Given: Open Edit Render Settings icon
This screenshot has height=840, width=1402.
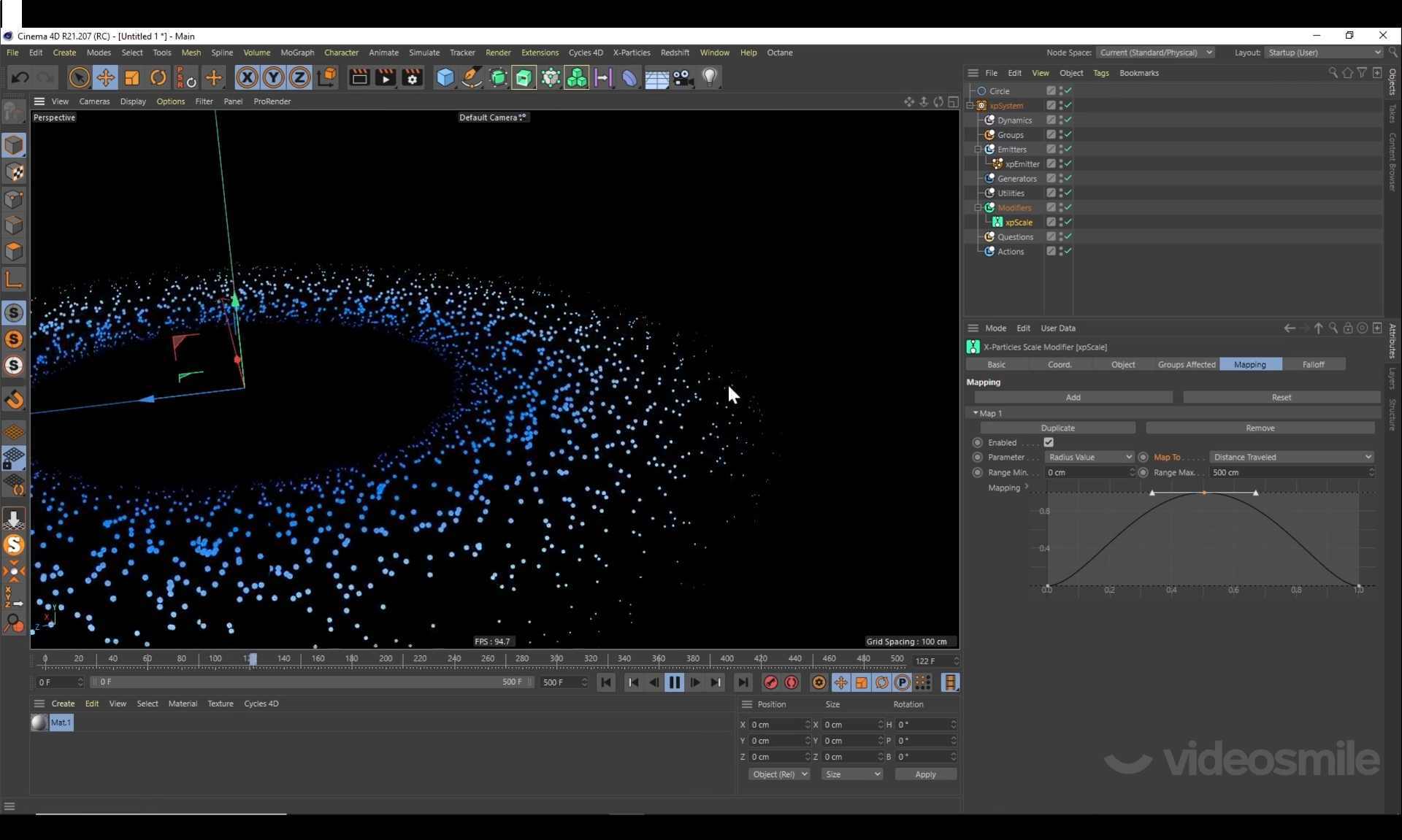Looking at the screenshot, I should 412,77.
